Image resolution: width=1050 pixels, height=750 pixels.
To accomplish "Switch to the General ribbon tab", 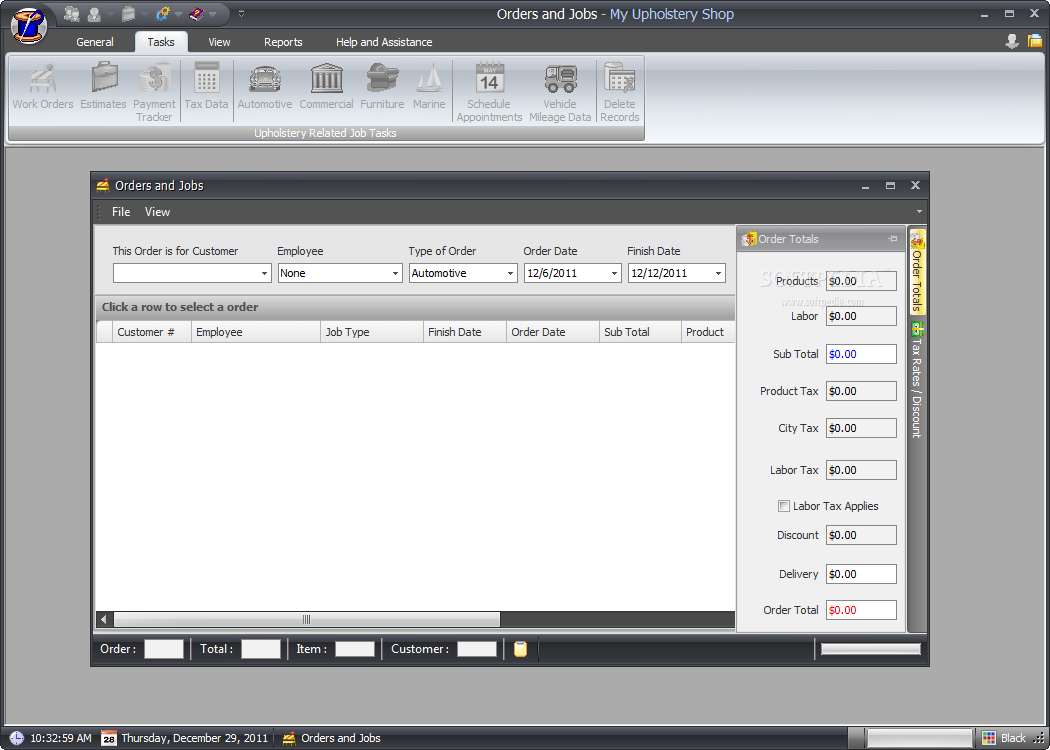I will tap(95, 42).
